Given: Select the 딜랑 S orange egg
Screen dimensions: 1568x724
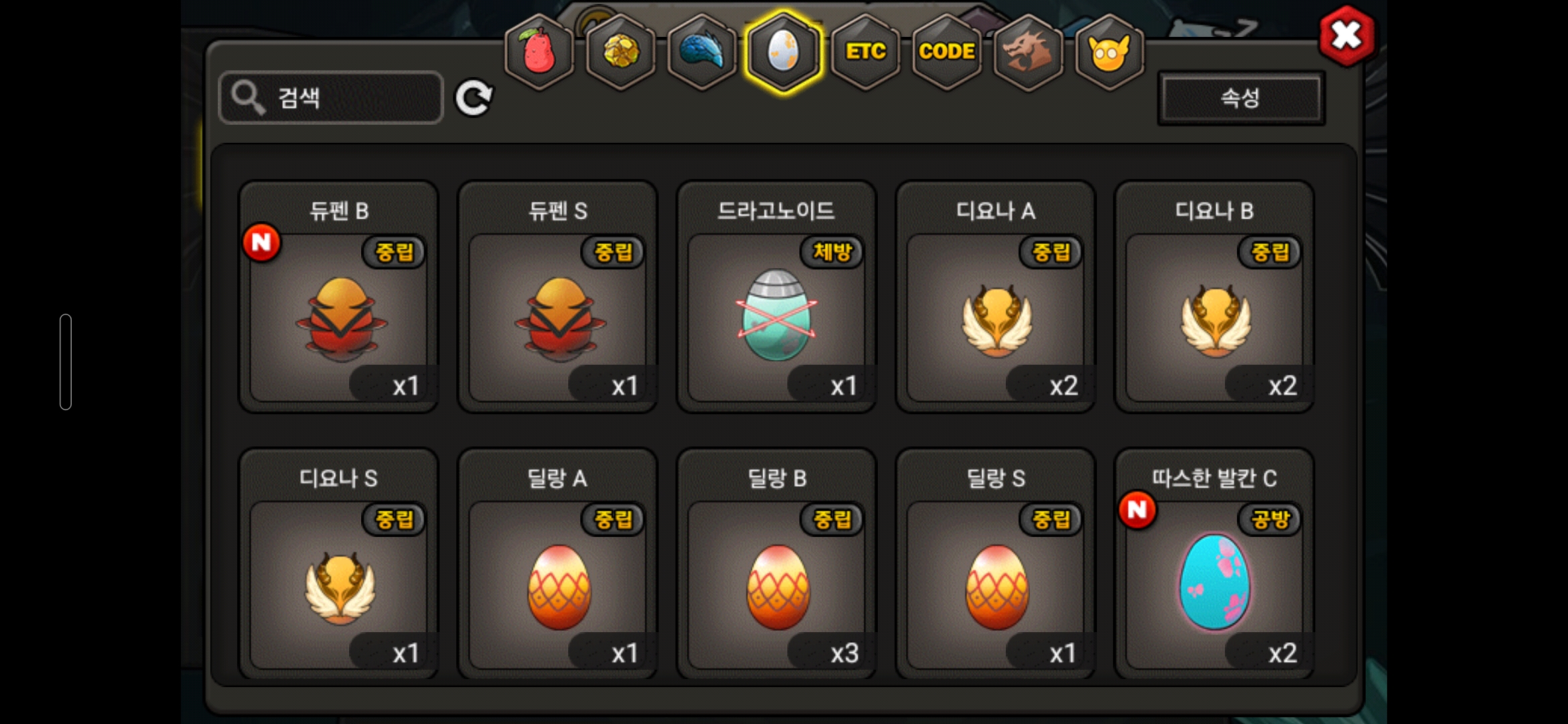Looking at the screenshot, I should coord(996,564).
